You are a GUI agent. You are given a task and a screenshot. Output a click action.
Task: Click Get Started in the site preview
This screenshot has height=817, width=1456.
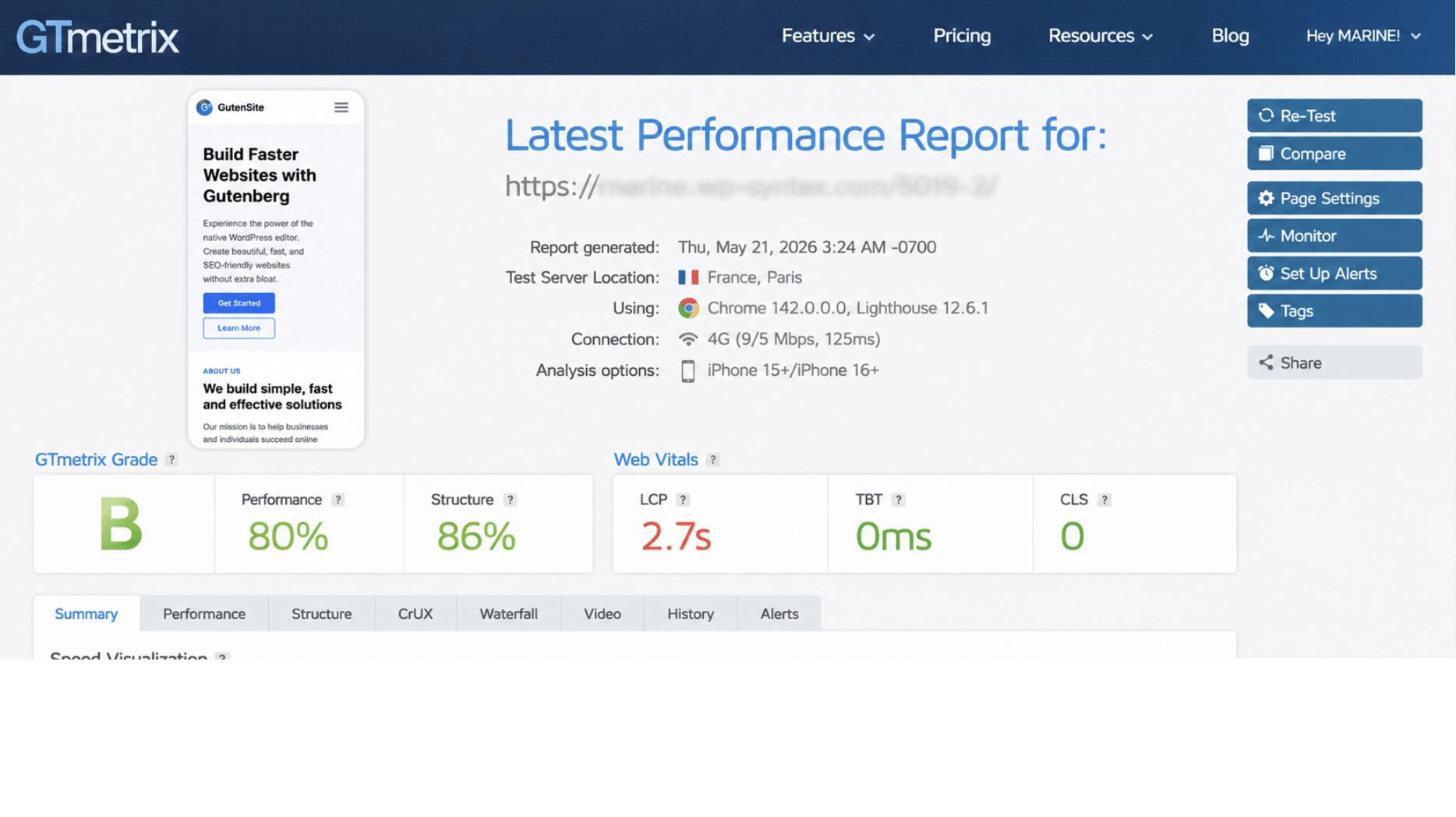(239, 303)
